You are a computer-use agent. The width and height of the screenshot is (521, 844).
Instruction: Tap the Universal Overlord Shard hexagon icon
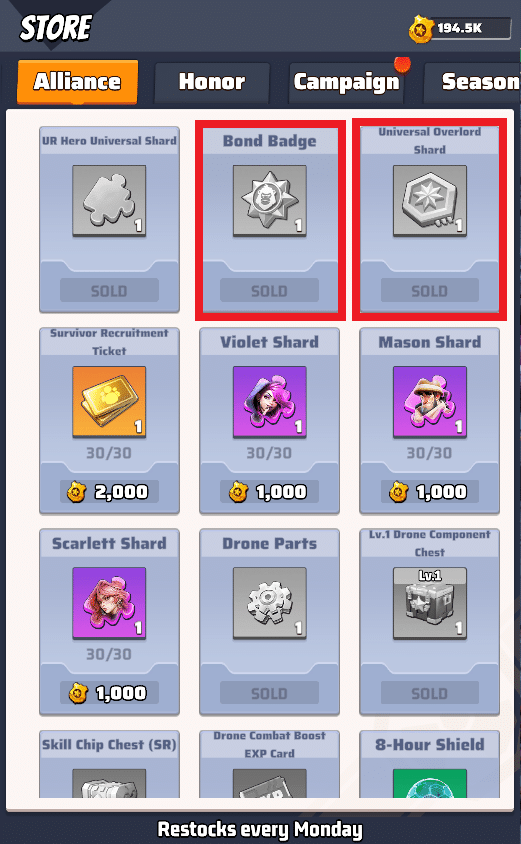(430, 201)
